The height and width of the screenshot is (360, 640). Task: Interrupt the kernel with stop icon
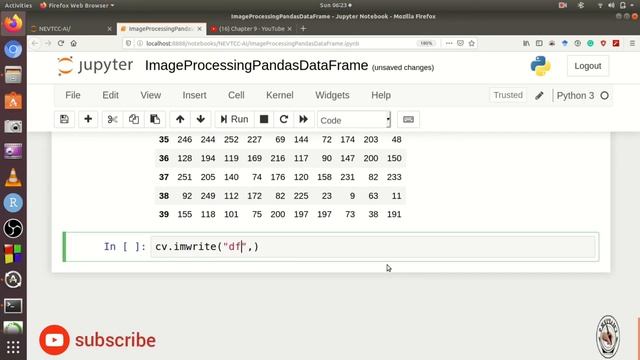pos(264,119)
